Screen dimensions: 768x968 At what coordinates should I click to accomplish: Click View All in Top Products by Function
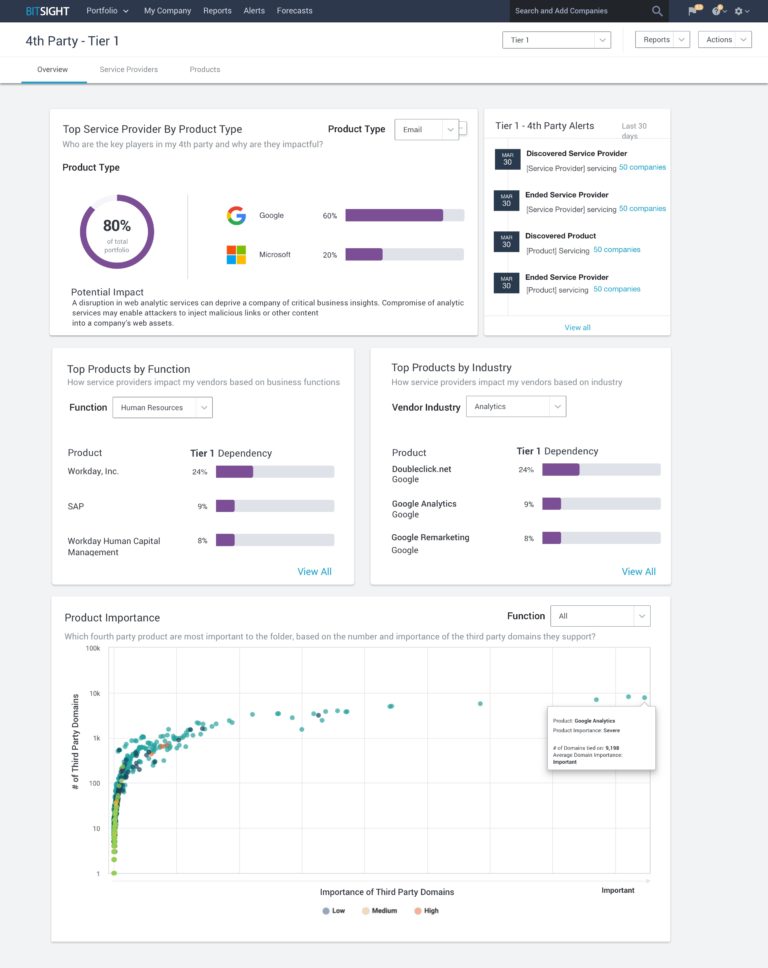pyautogui.click(x=314, y=572)
